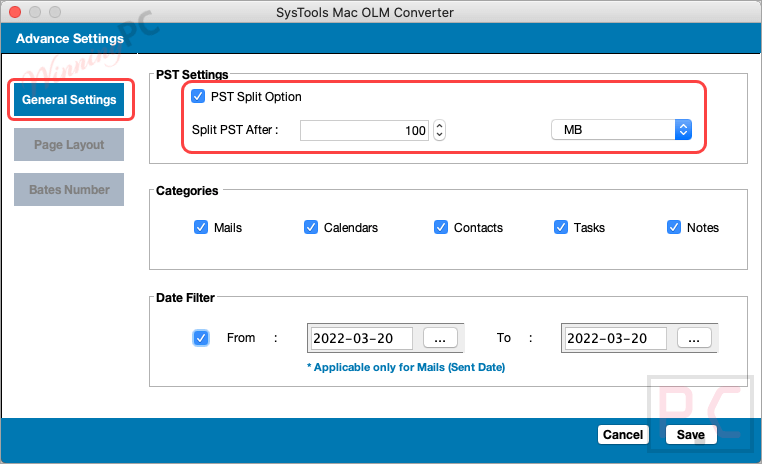Open the Bates Number tab

click(x=69, y=189)
